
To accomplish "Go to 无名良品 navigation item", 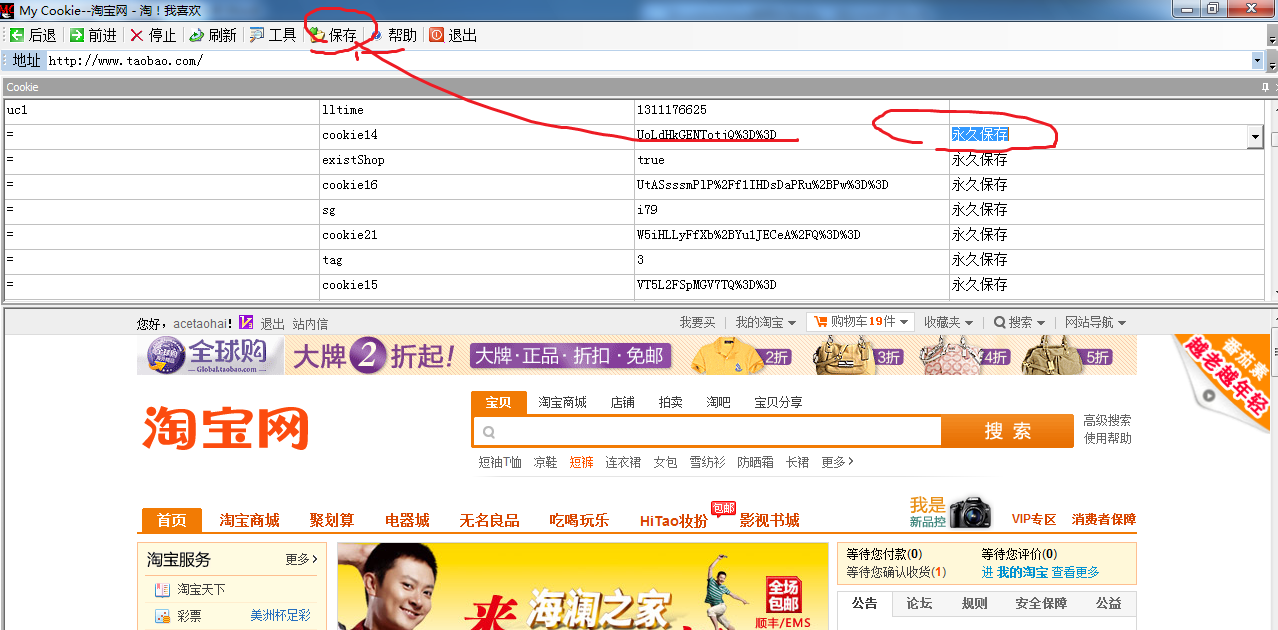I will pos(489,521).
